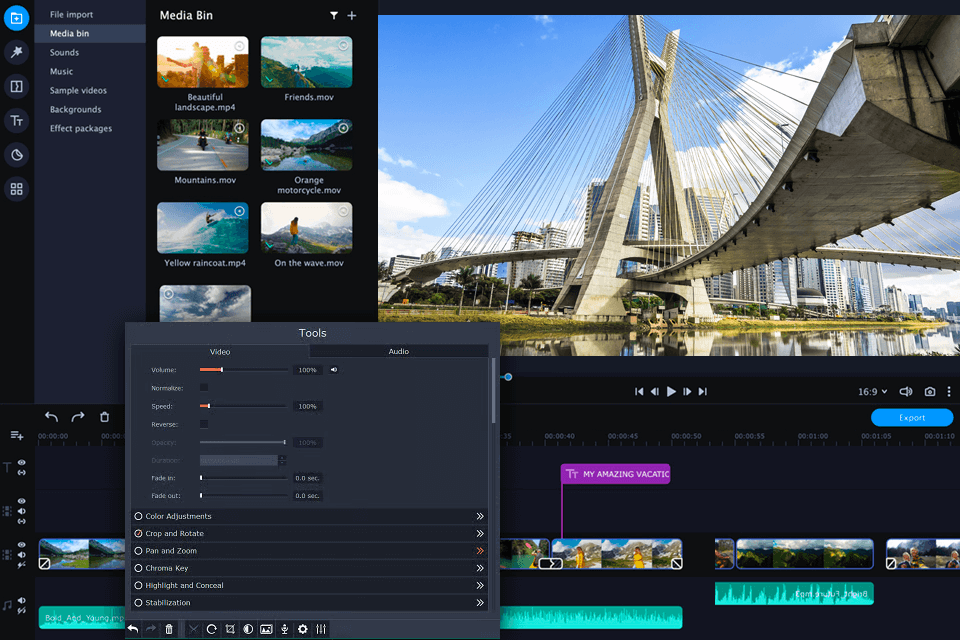The image size is (960, 640).
Task: Click the Stickers pie-shaped sidebar icon
Action: (16, 155)
